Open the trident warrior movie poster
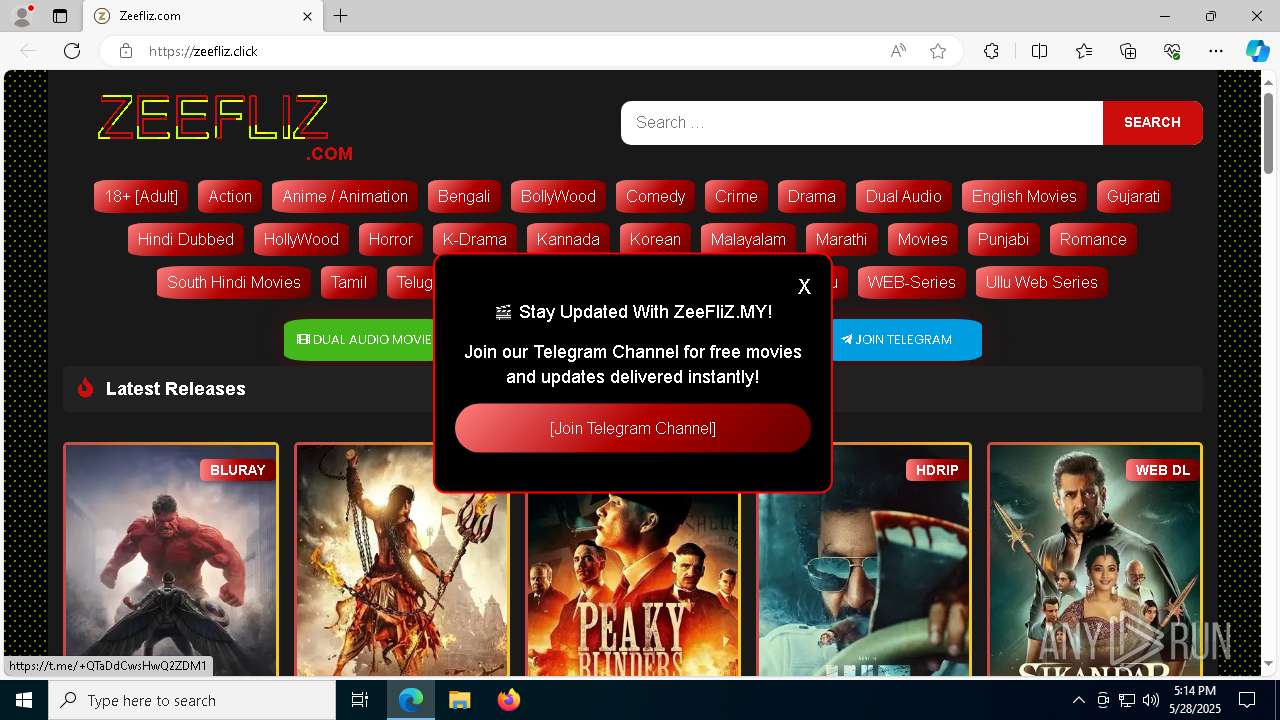The image size is (1280, 720). (402, 560)
